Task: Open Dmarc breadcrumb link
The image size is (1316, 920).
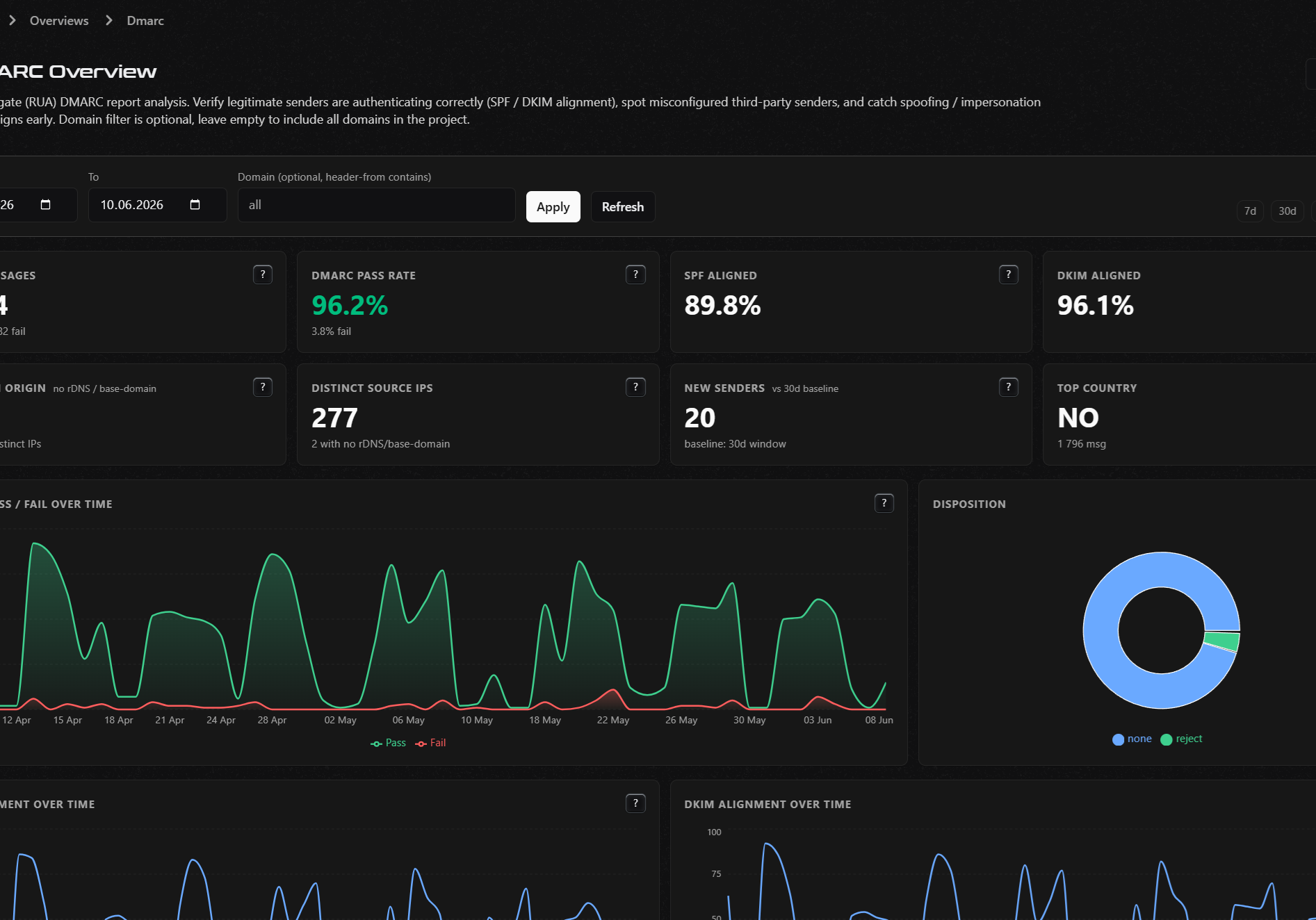Action: pyautogui.click(x=145, y=21)
